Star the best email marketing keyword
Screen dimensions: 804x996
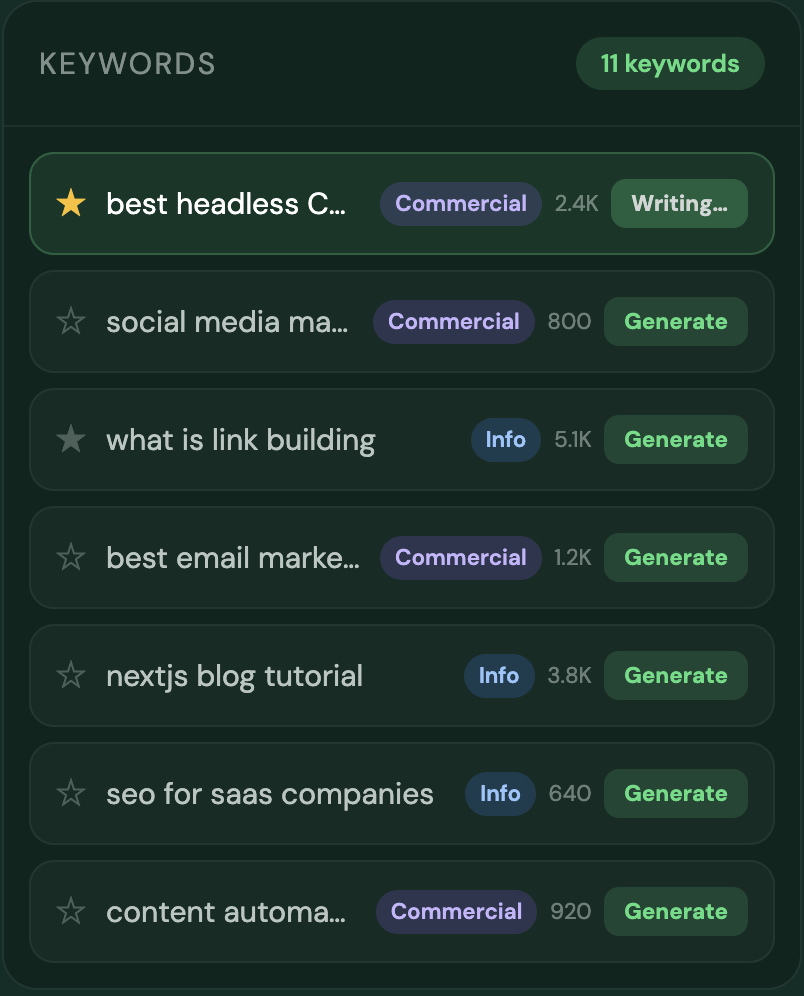[x=71, y=558]
